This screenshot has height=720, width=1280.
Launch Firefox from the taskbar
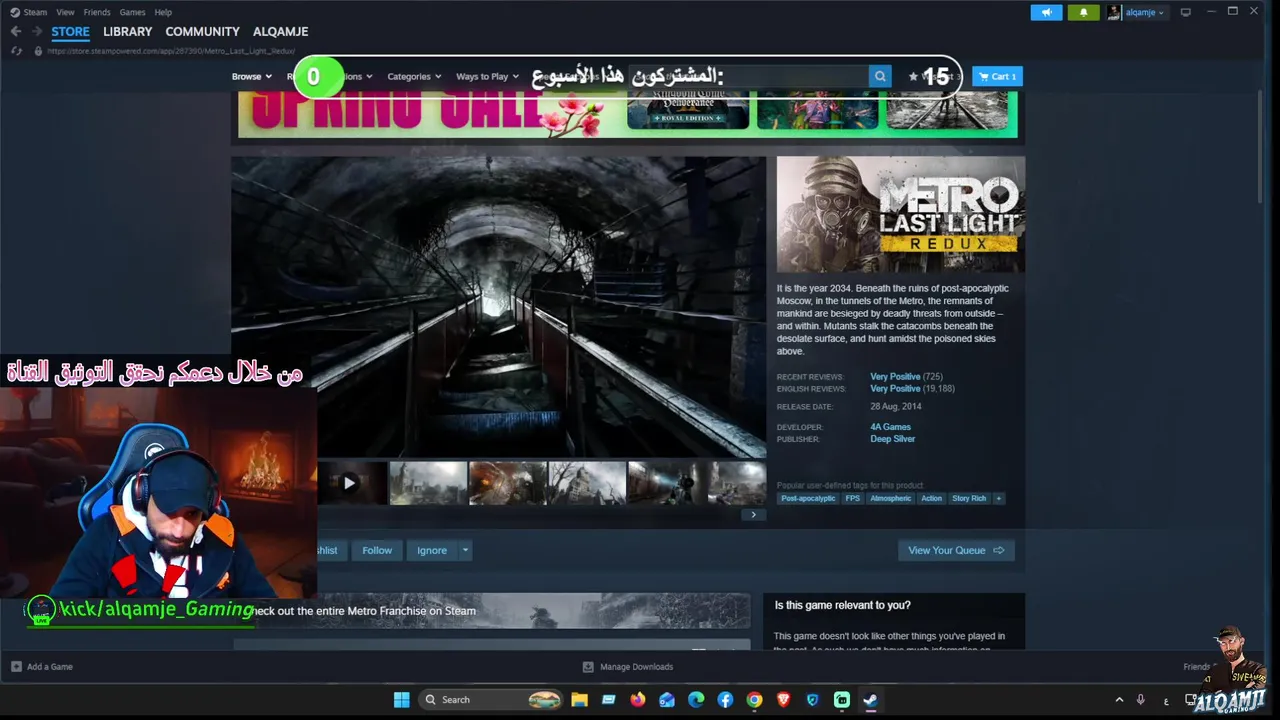click(637, 699)
